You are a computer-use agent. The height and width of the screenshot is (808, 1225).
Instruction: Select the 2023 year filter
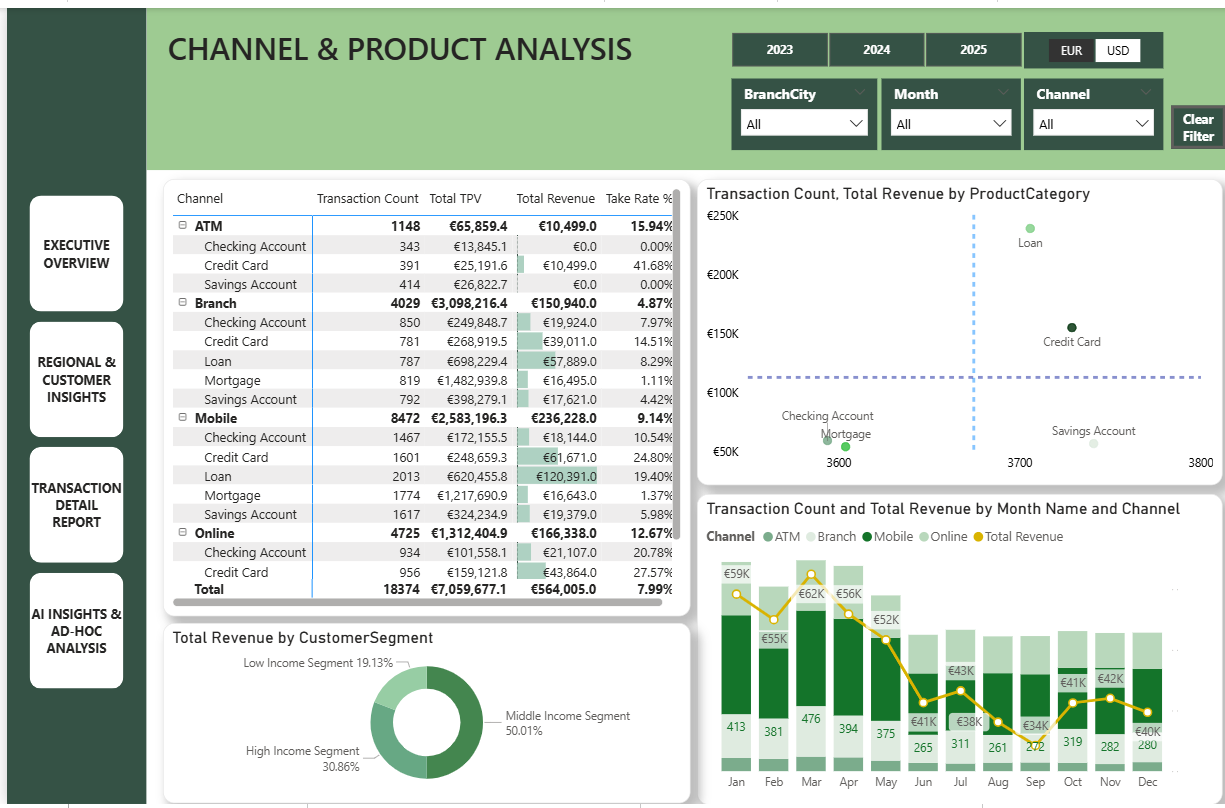pos(780,50)
